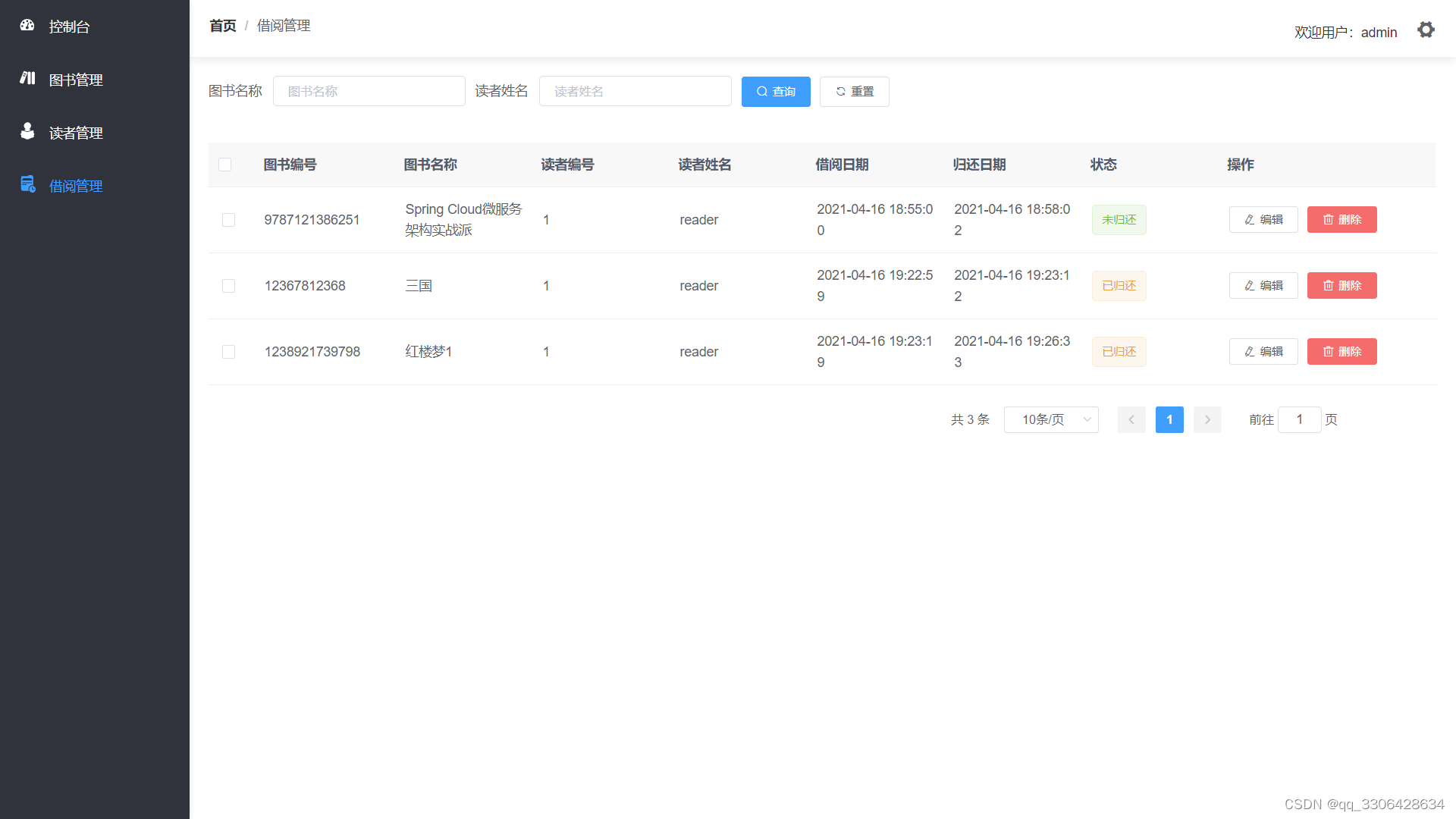Click the 读者姓名 column header

pyautogui.click(x=704, y=165)
